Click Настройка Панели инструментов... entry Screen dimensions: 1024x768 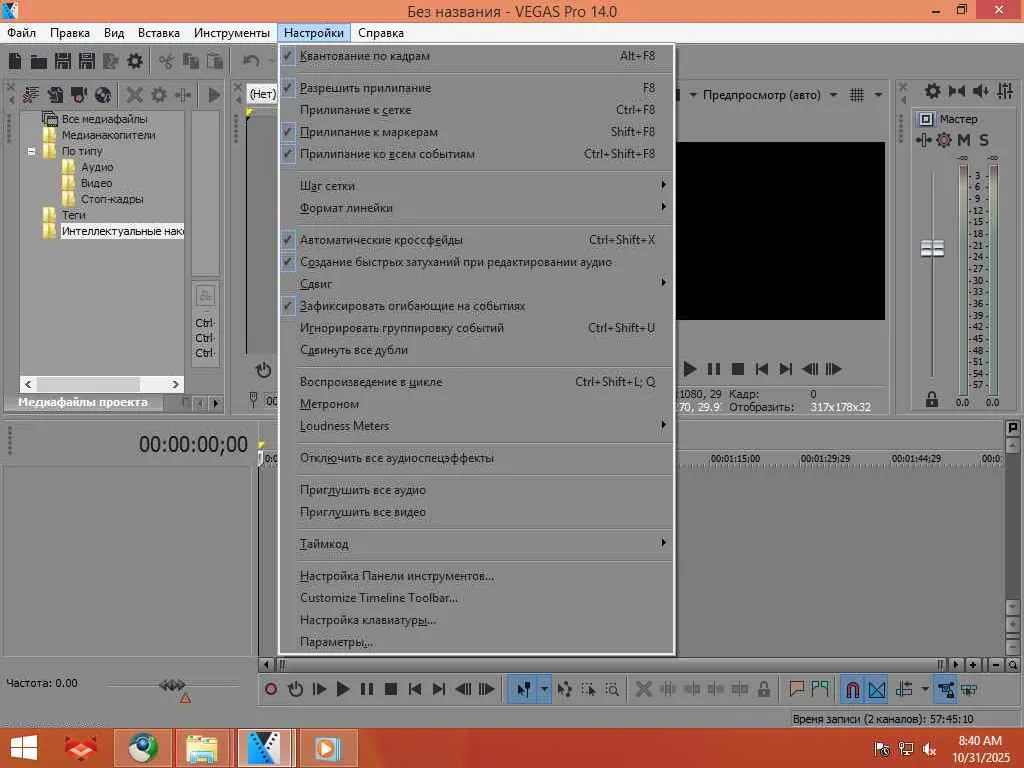(x=477, y=576)
